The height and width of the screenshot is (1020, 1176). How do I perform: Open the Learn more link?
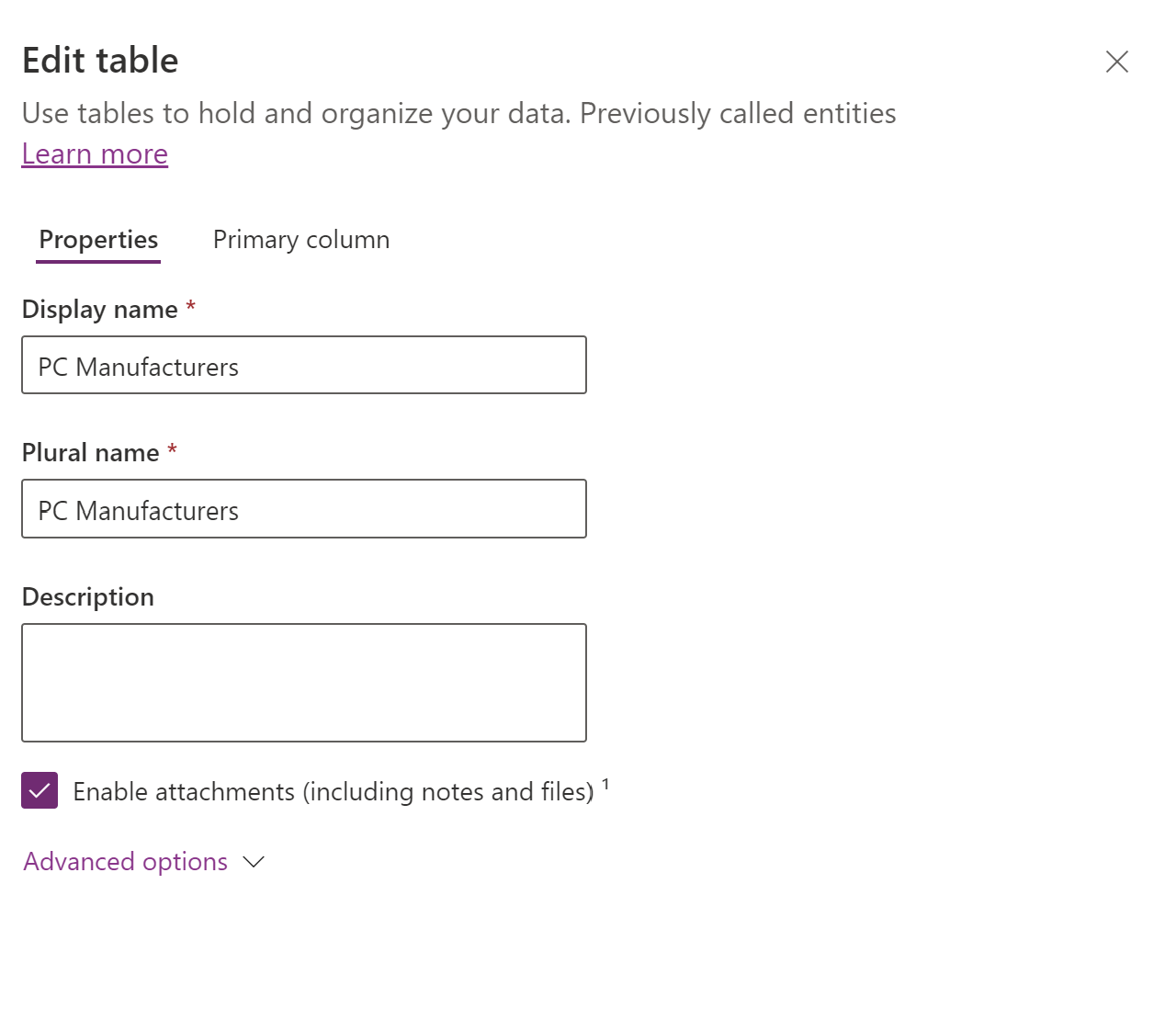[95, 154]
